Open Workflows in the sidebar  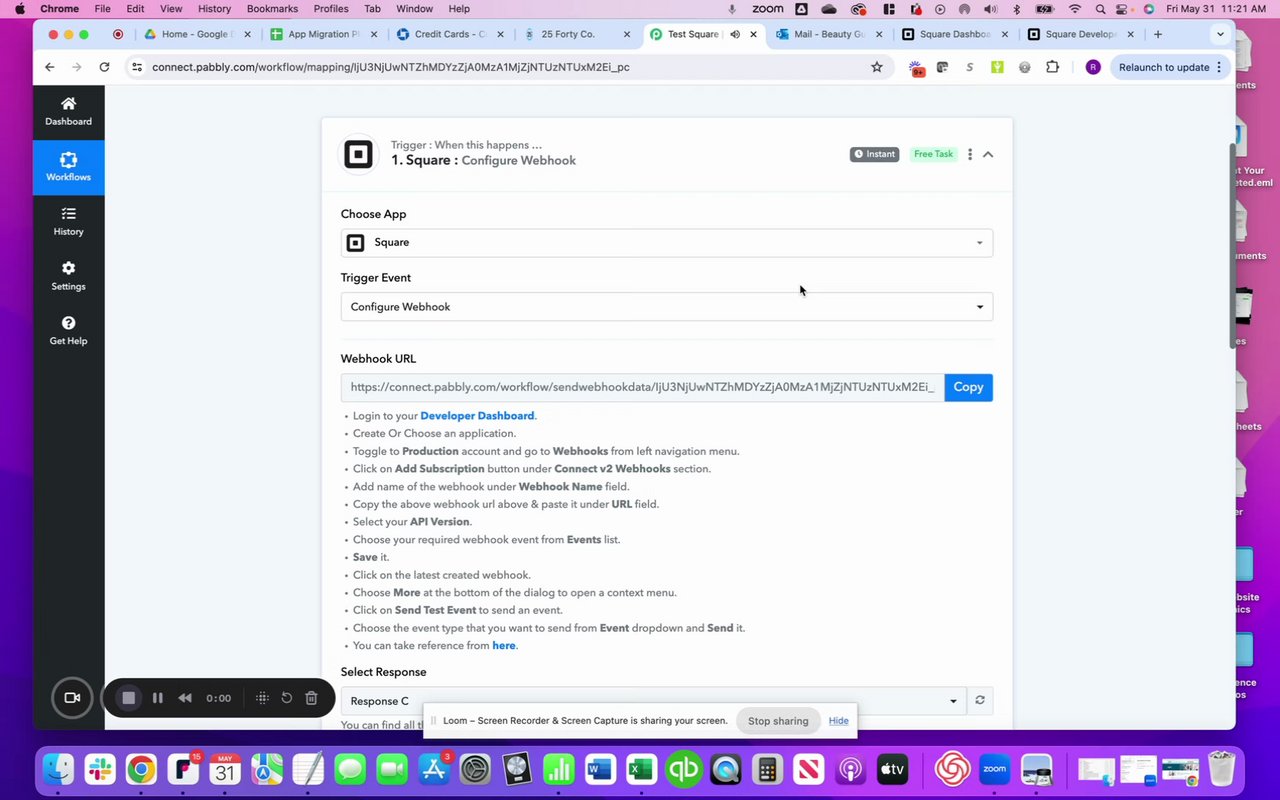coord(68,166)
